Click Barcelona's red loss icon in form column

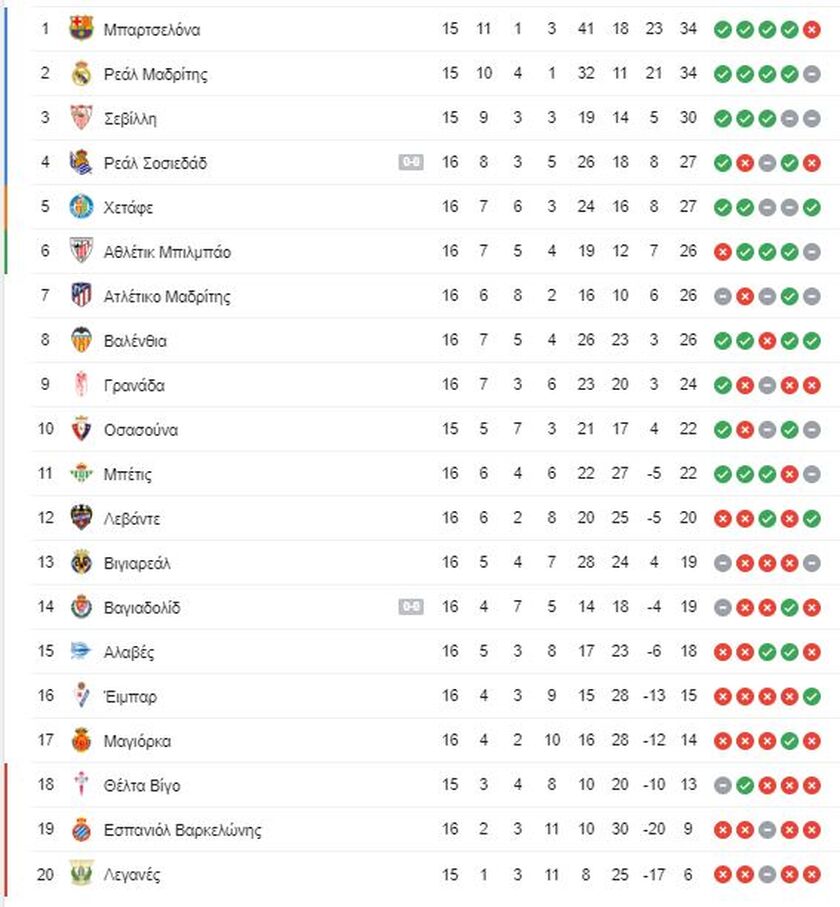(x=812, y=30)
